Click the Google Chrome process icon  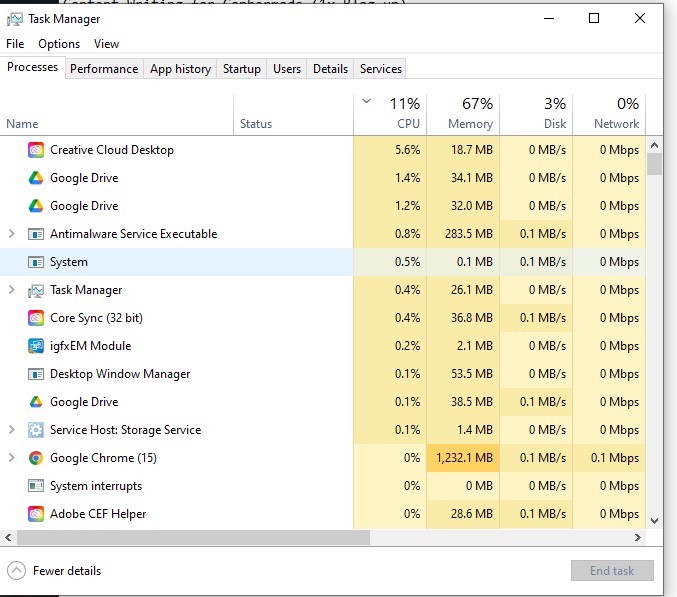tap(36, 458)
